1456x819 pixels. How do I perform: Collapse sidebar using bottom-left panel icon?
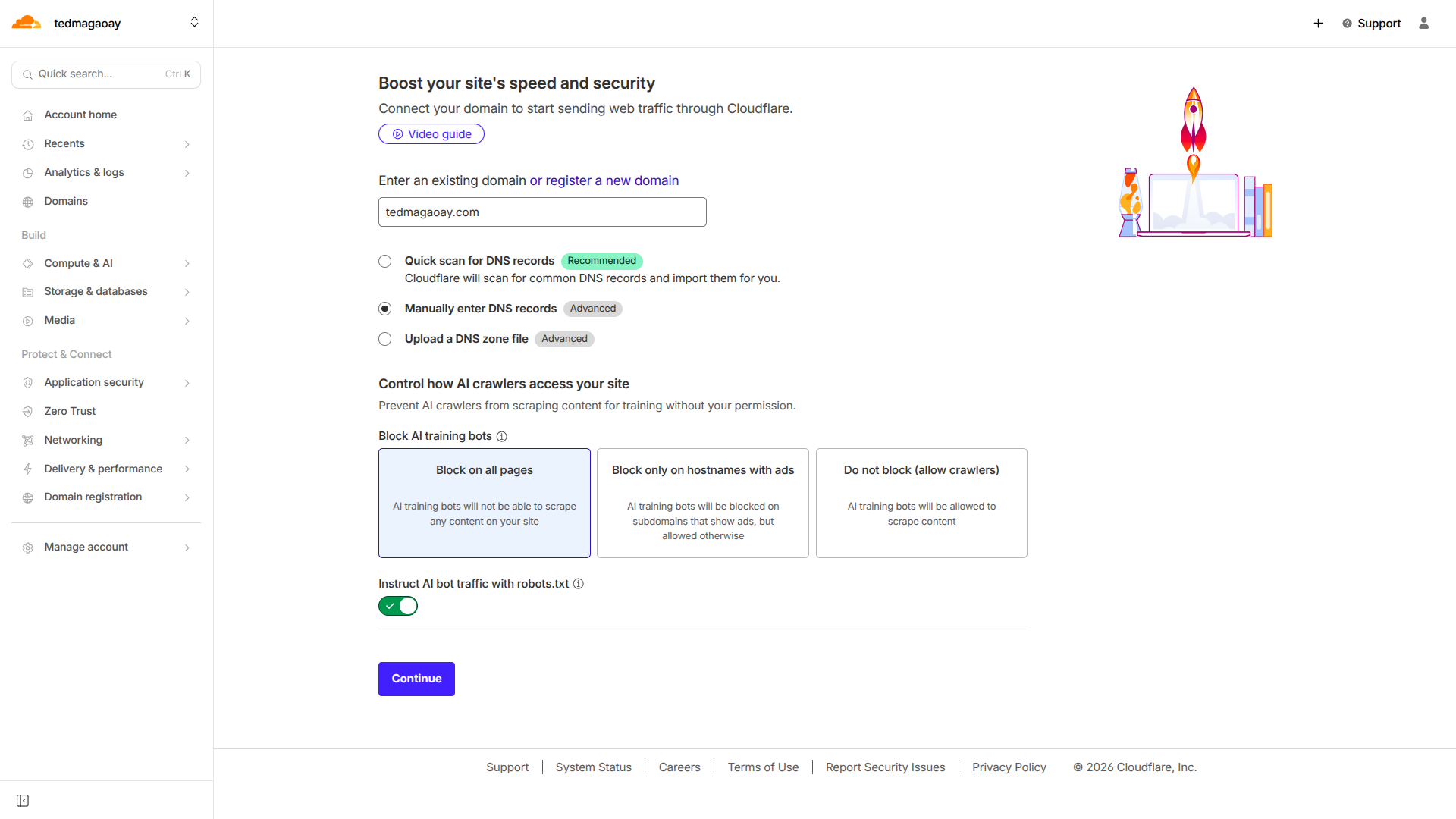[23, 801]
